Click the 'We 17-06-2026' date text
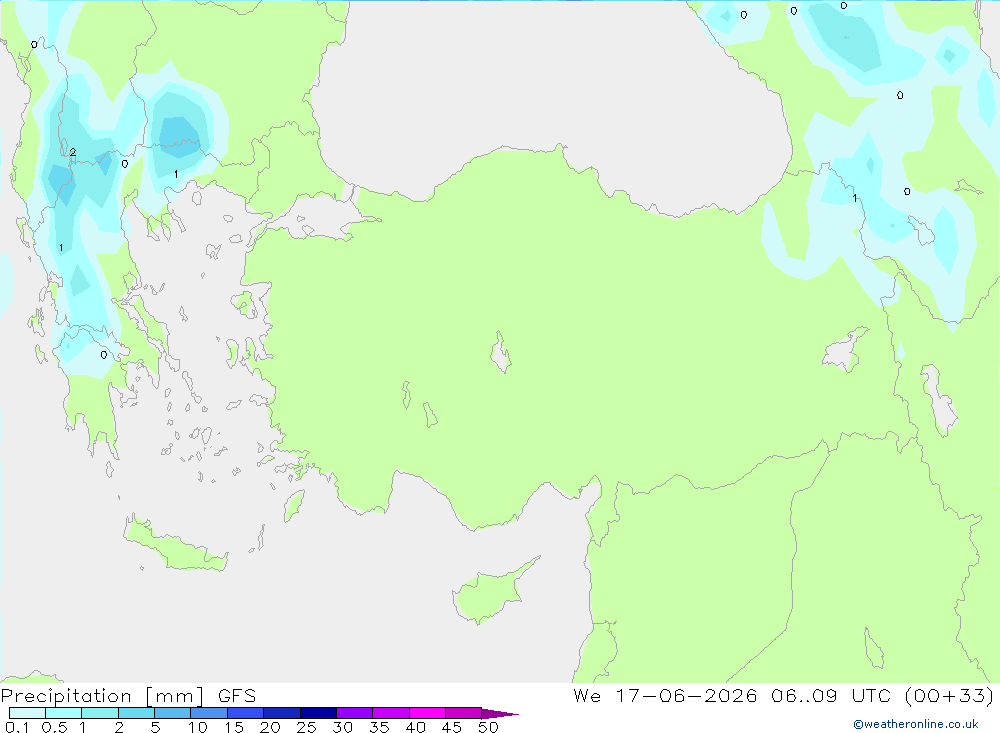Screen dimensions: 1000x733 665,696
